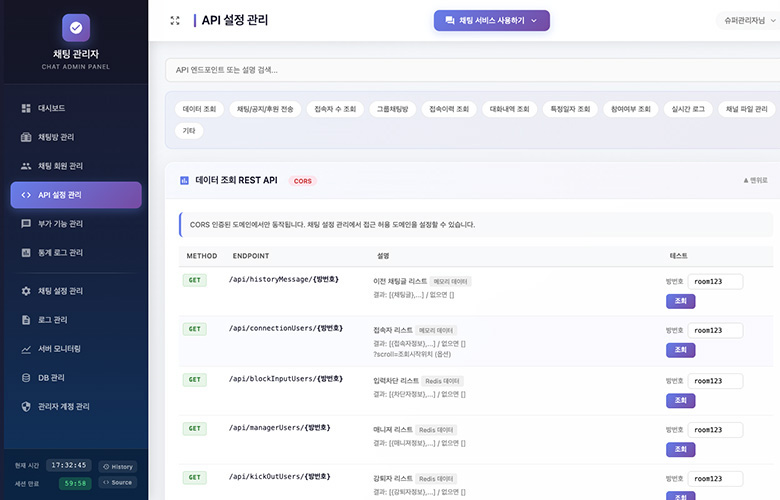
Task: Filter by 실시간 로그 chip
Action: coord(688,109)
